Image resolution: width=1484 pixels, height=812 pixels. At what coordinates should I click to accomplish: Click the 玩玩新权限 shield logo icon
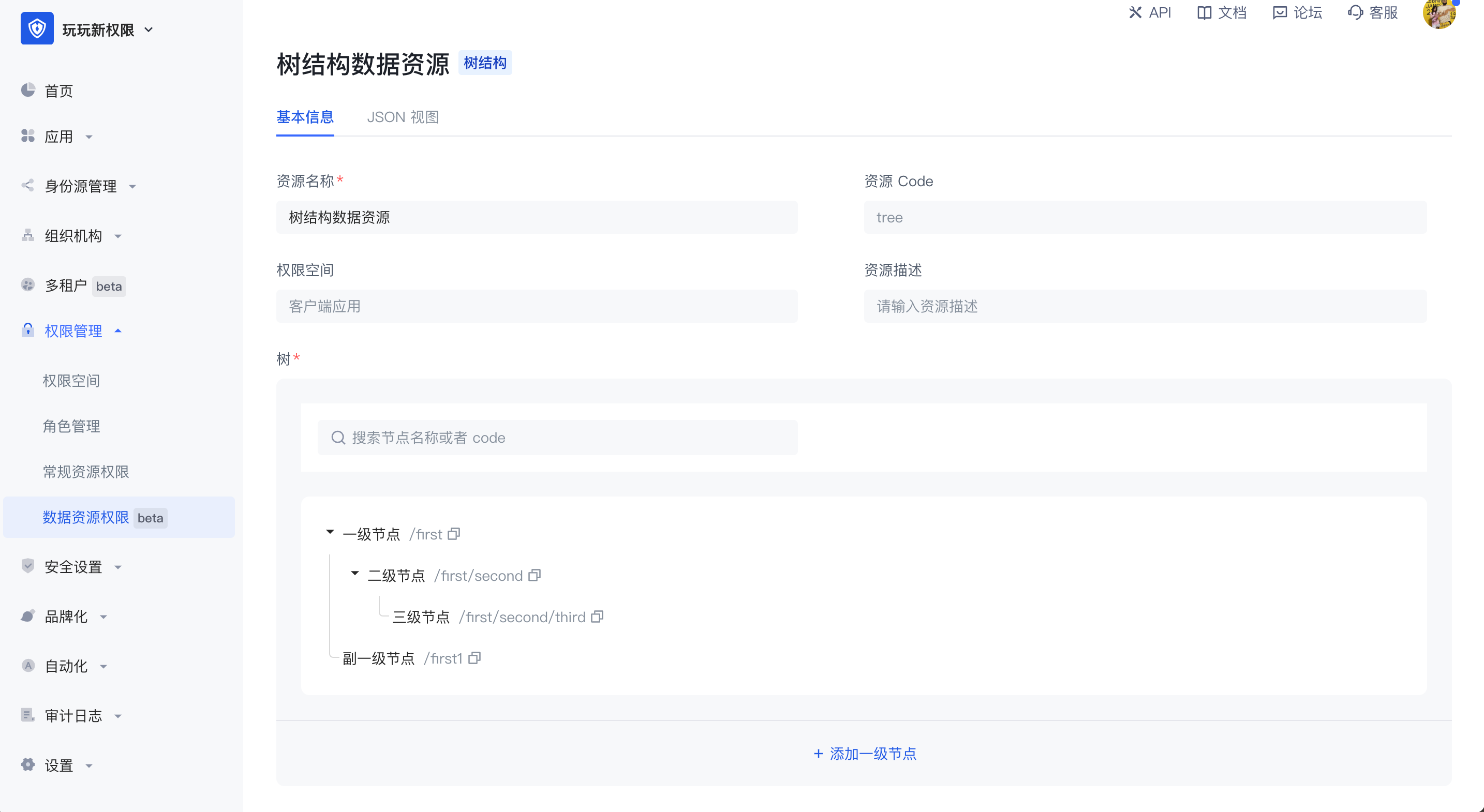tap(37, 28)
